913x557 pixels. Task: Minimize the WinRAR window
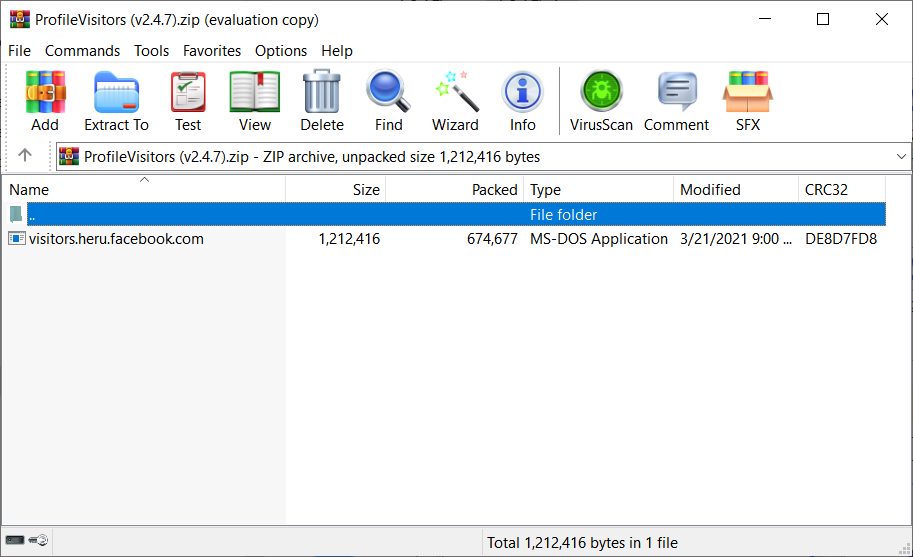coord(765,19)
